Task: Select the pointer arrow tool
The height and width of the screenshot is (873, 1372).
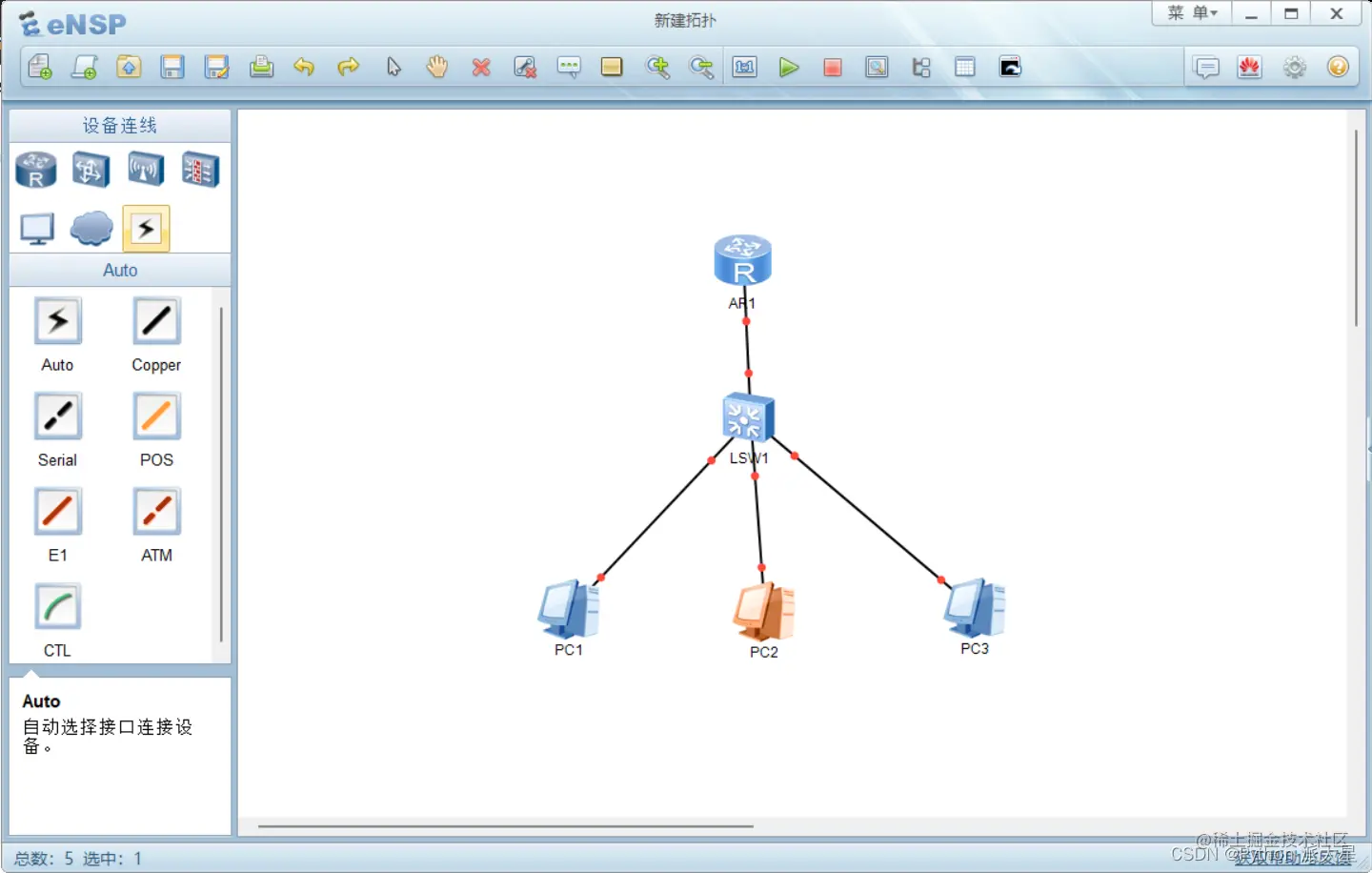Action: click(393, 67)
